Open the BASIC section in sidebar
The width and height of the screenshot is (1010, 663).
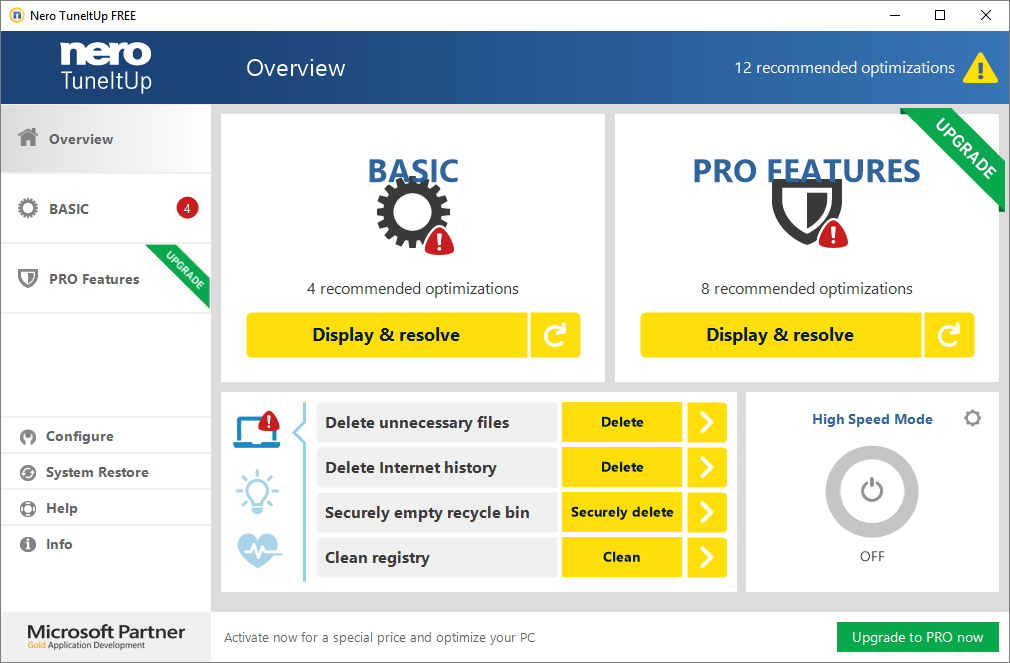[106, 209]
